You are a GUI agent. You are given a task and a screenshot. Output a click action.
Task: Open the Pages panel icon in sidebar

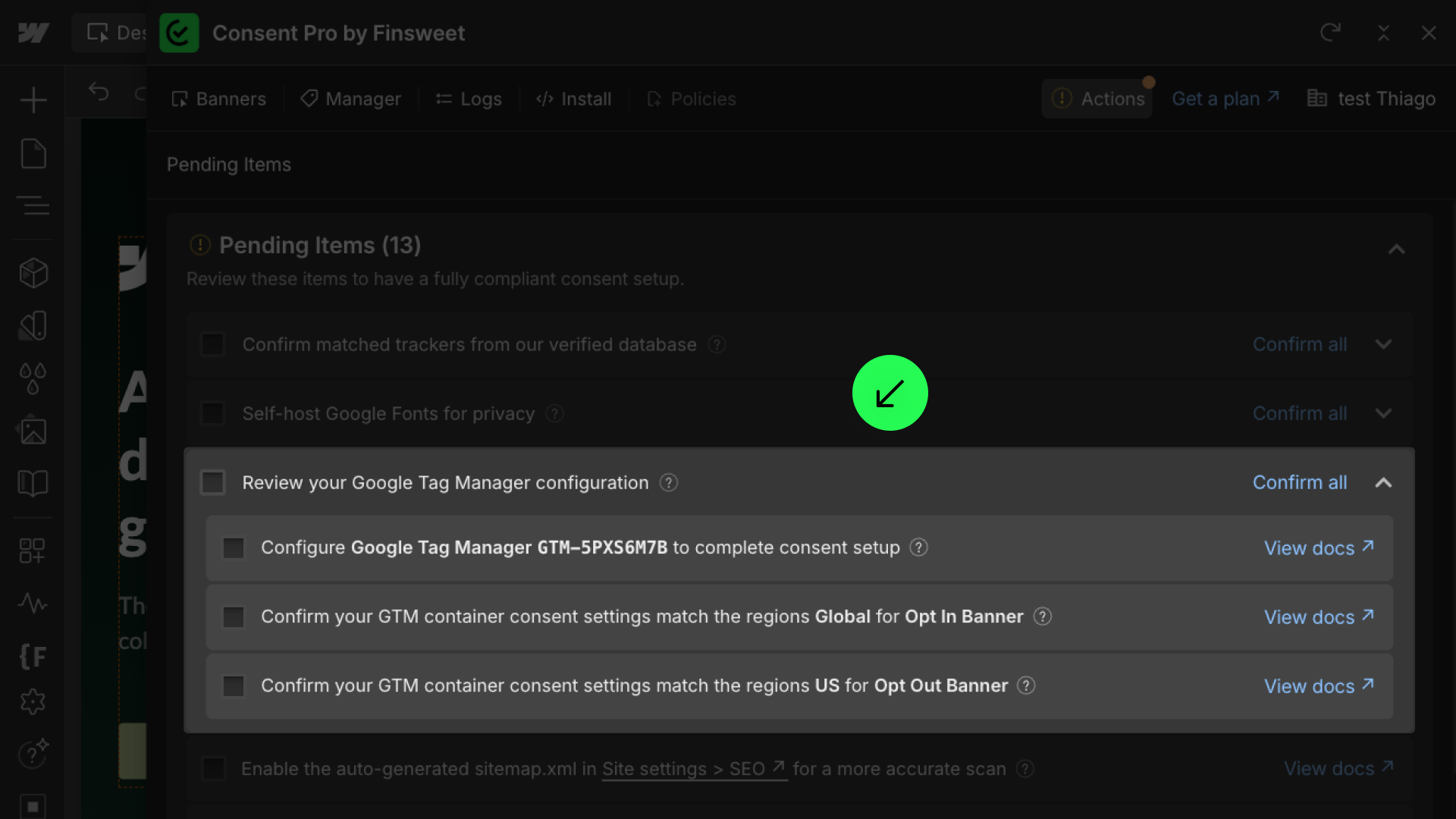click(x=33, y=154)
